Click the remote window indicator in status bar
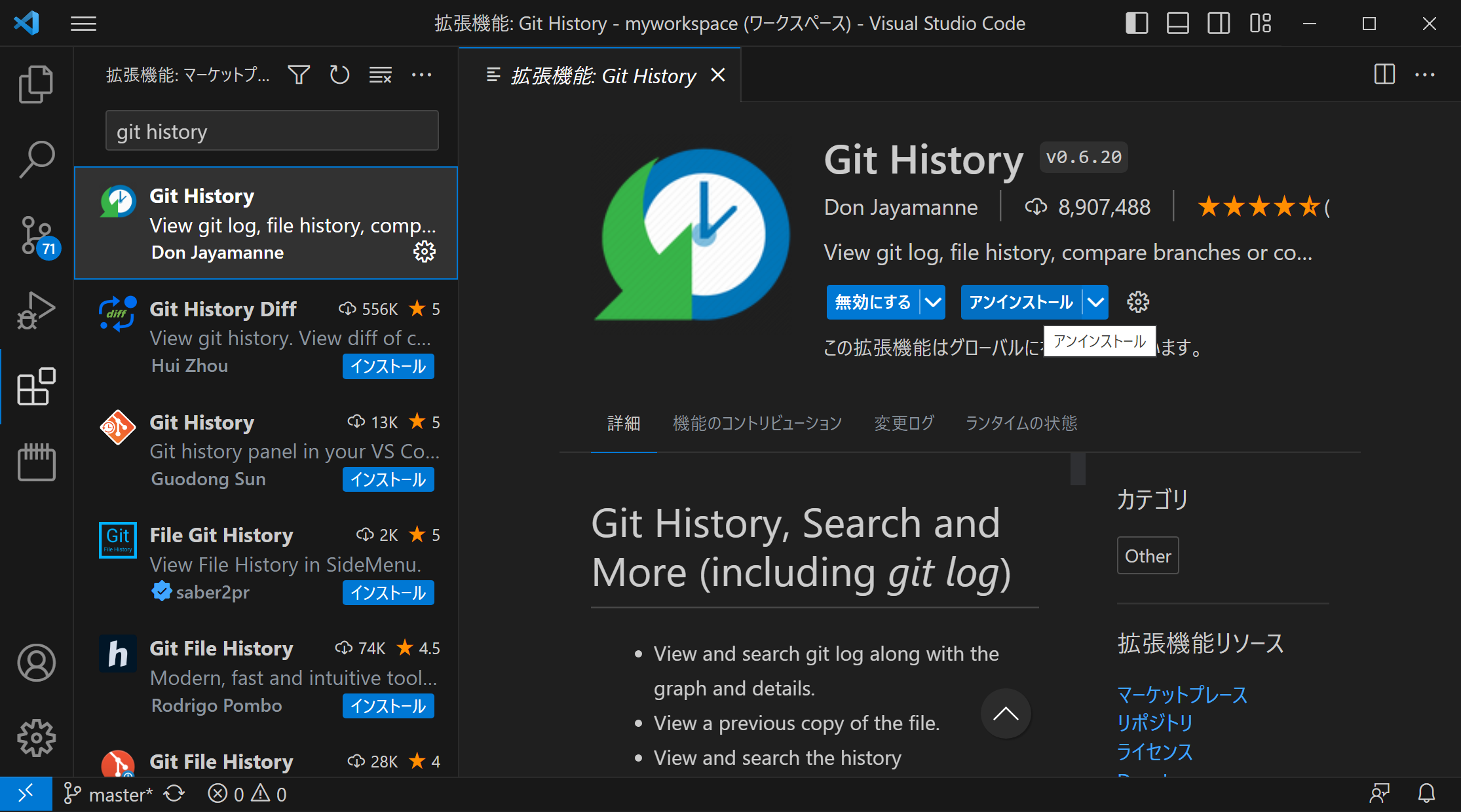The width and height of the screenshot is (1461, 812). pos(26,794)
